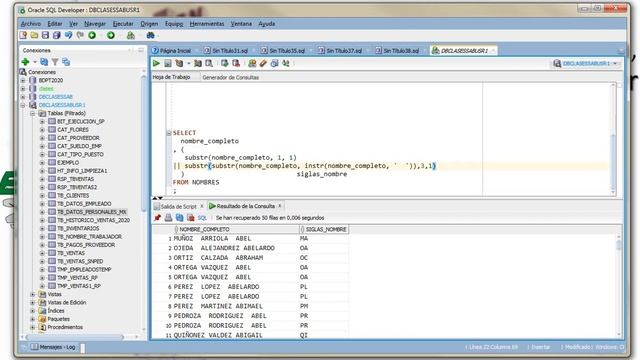This screenshot has height=360, width=640.
Task: Collapse the Tablas (Filtrado) node
Action: point(32,113)
